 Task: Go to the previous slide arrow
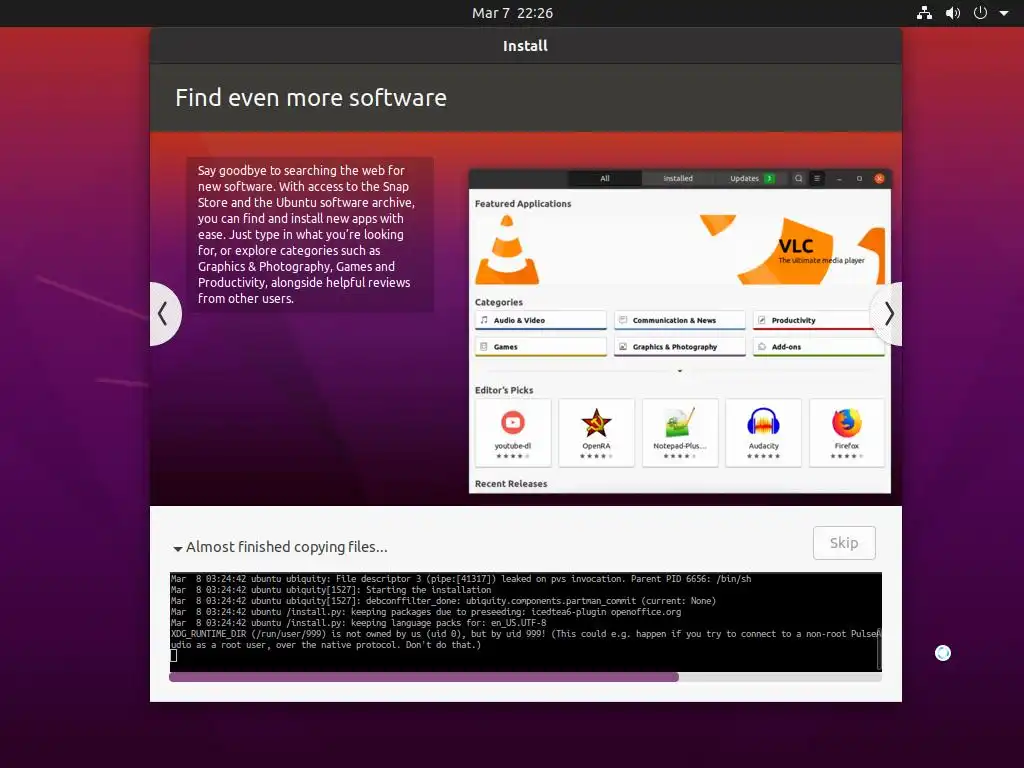tap(165, 314)
